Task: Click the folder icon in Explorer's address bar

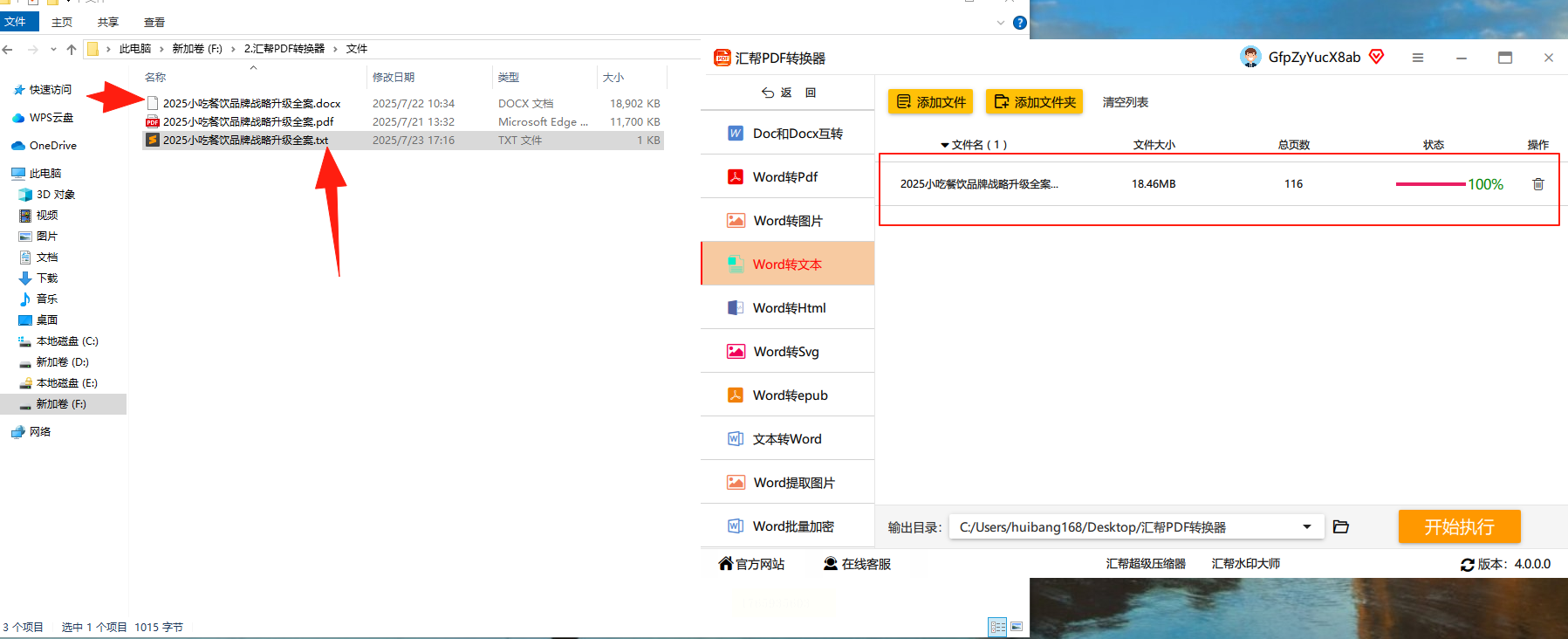Action: [92, 49]
